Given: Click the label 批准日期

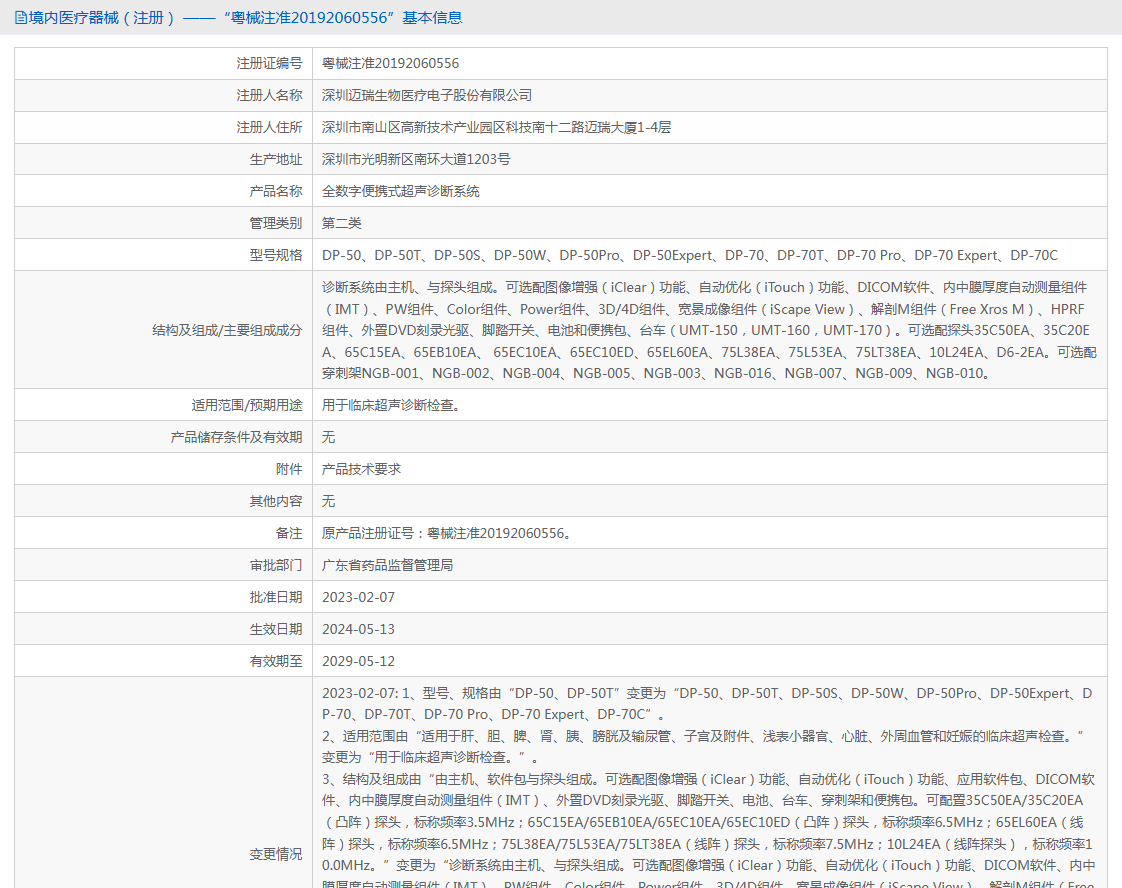Looking at the screenshot, I should click(275, 597).
